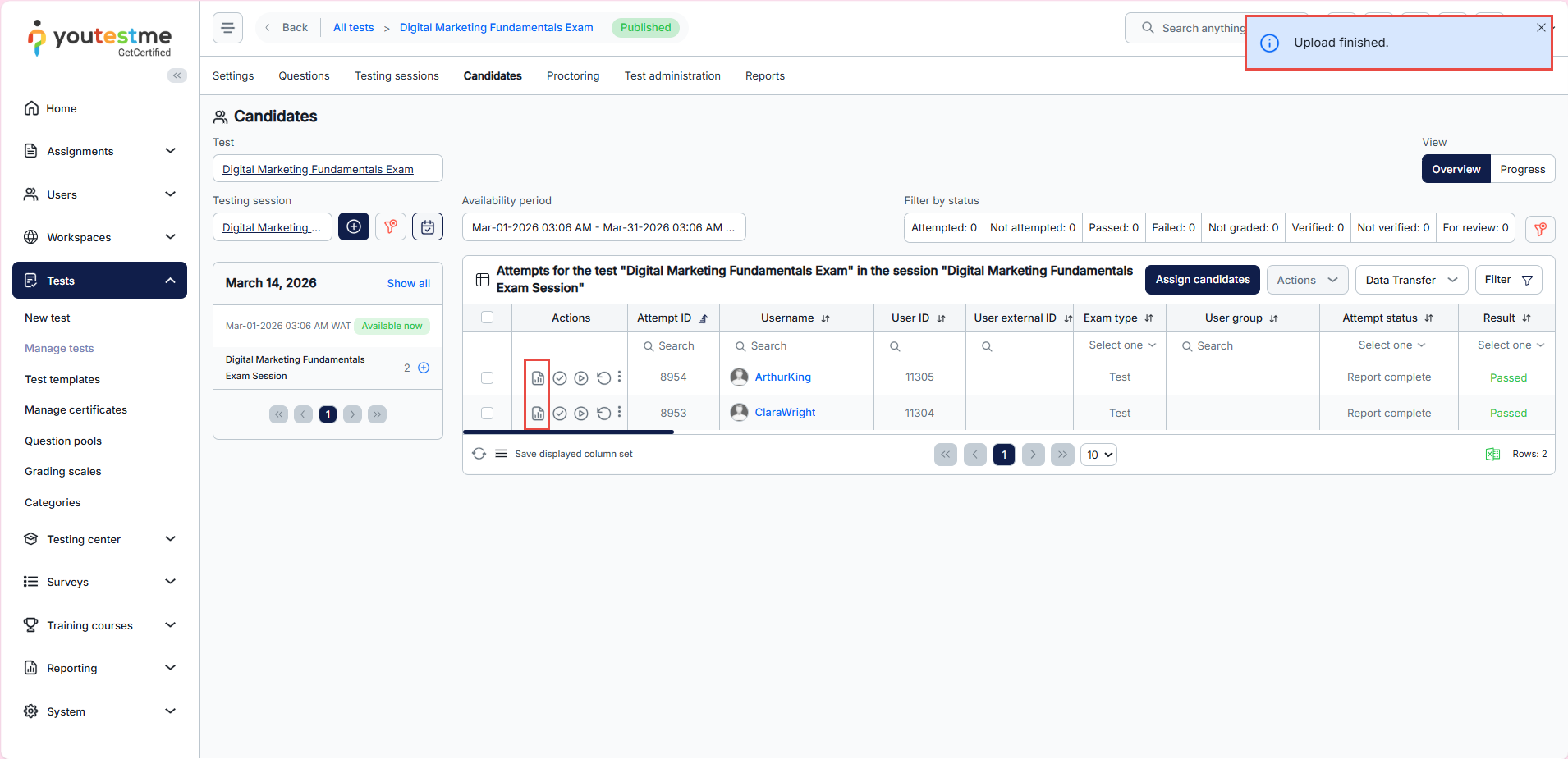
Task: Click the Assign candidates button
Action: click(x=1202, y=280)
